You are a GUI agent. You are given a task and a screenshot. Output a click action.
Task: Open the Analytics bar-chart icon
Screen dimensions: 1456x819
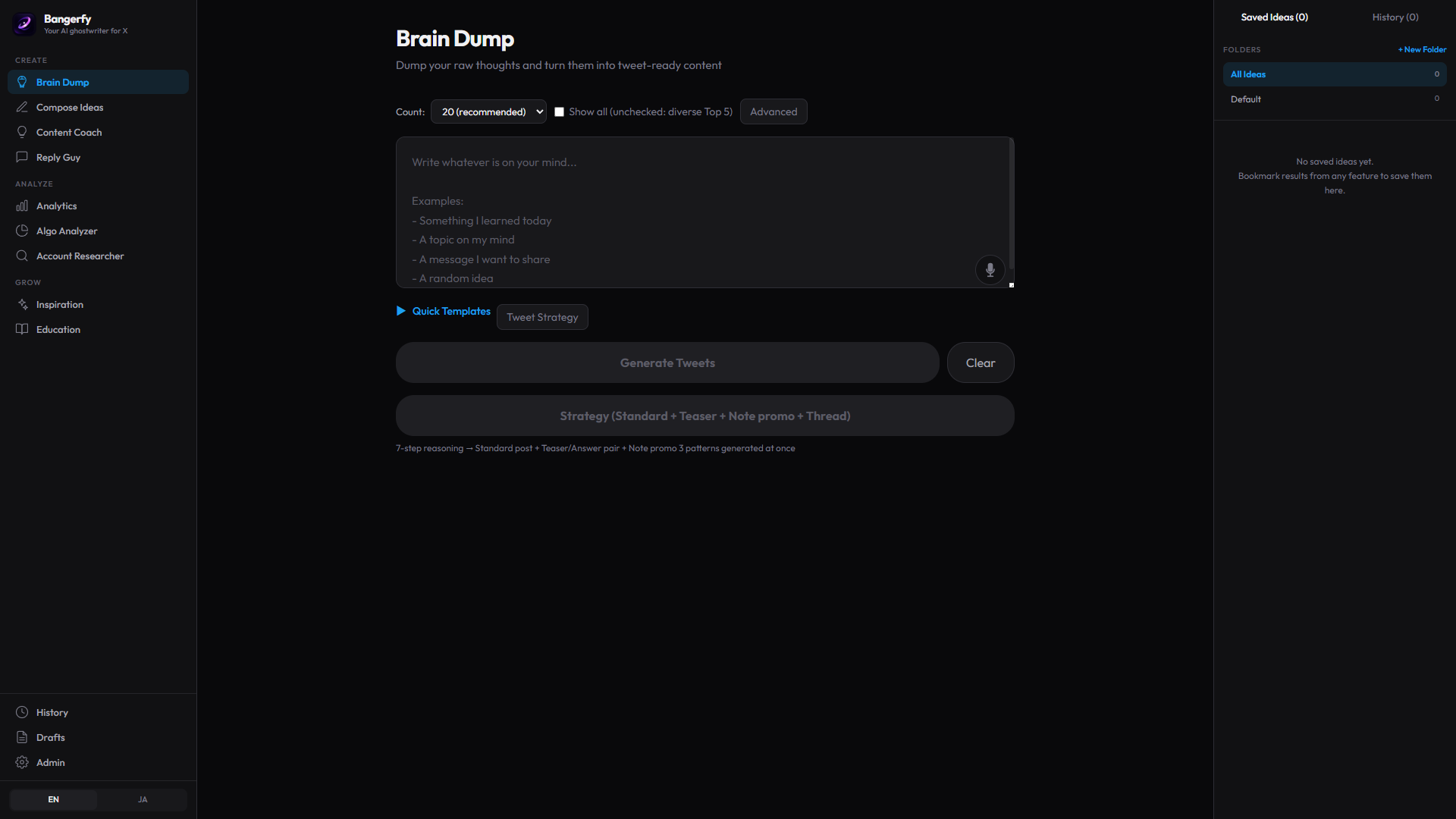point(23,206)
